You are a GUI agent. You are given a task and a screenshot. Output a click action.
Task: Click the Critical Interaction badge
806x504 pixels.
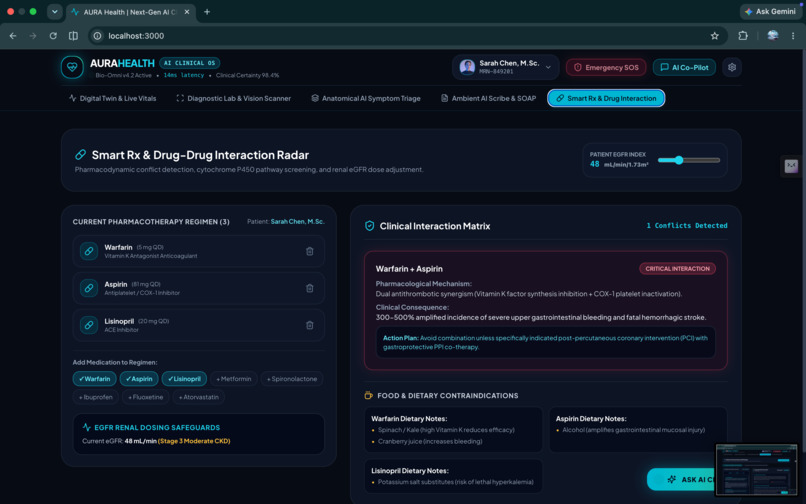[x=677, y=268]
